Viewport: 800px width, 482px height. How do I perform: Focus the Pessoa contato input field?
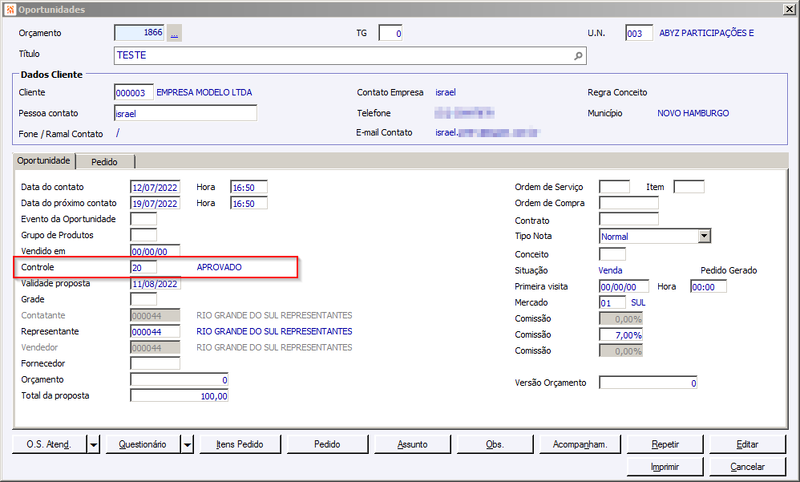point(185,113)
